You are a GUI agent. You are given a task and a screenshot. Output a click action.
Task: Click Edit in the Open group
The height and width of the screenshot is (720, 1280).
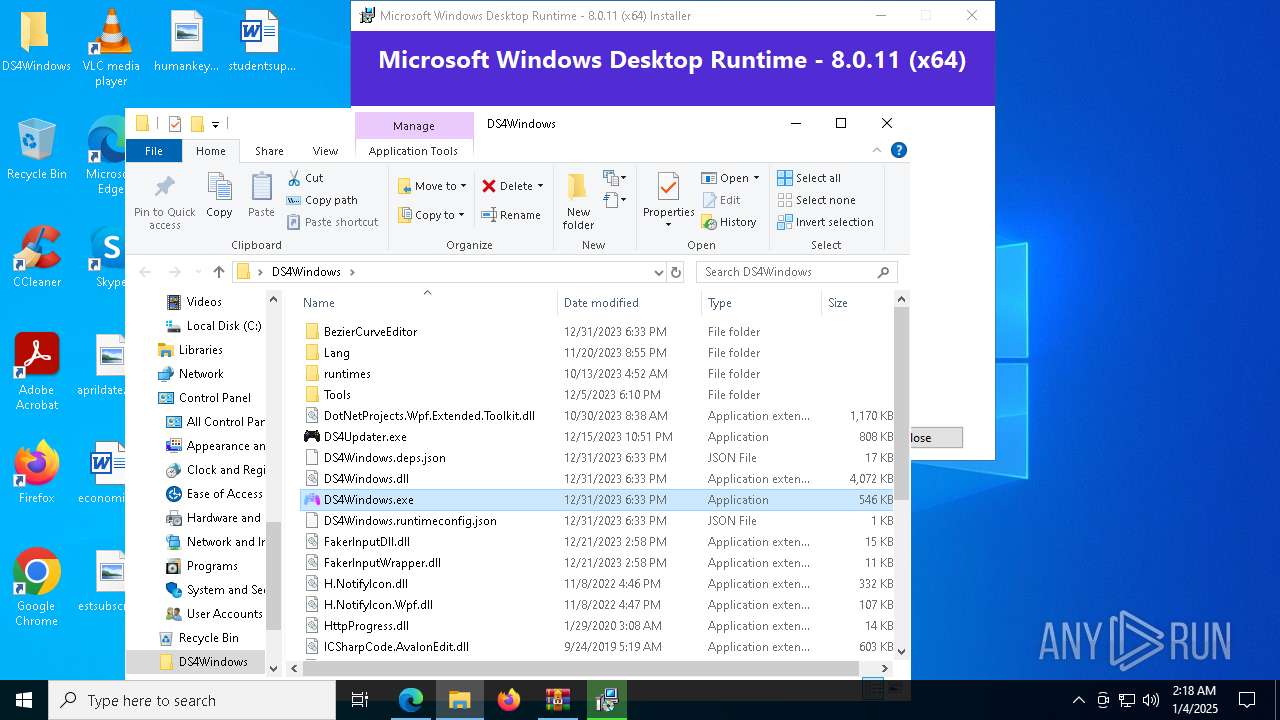tap(721, 200)
